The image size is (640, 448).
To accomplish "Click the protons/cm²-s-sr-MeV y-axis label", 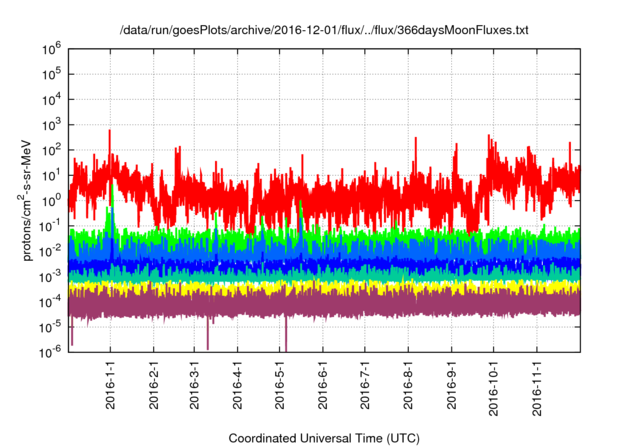I will pos(29,198).
